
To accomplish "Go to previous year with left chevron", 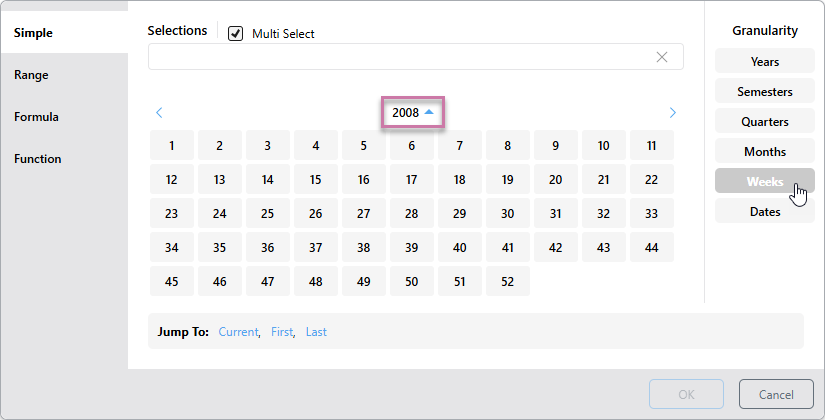I will (x=159, y=113).
